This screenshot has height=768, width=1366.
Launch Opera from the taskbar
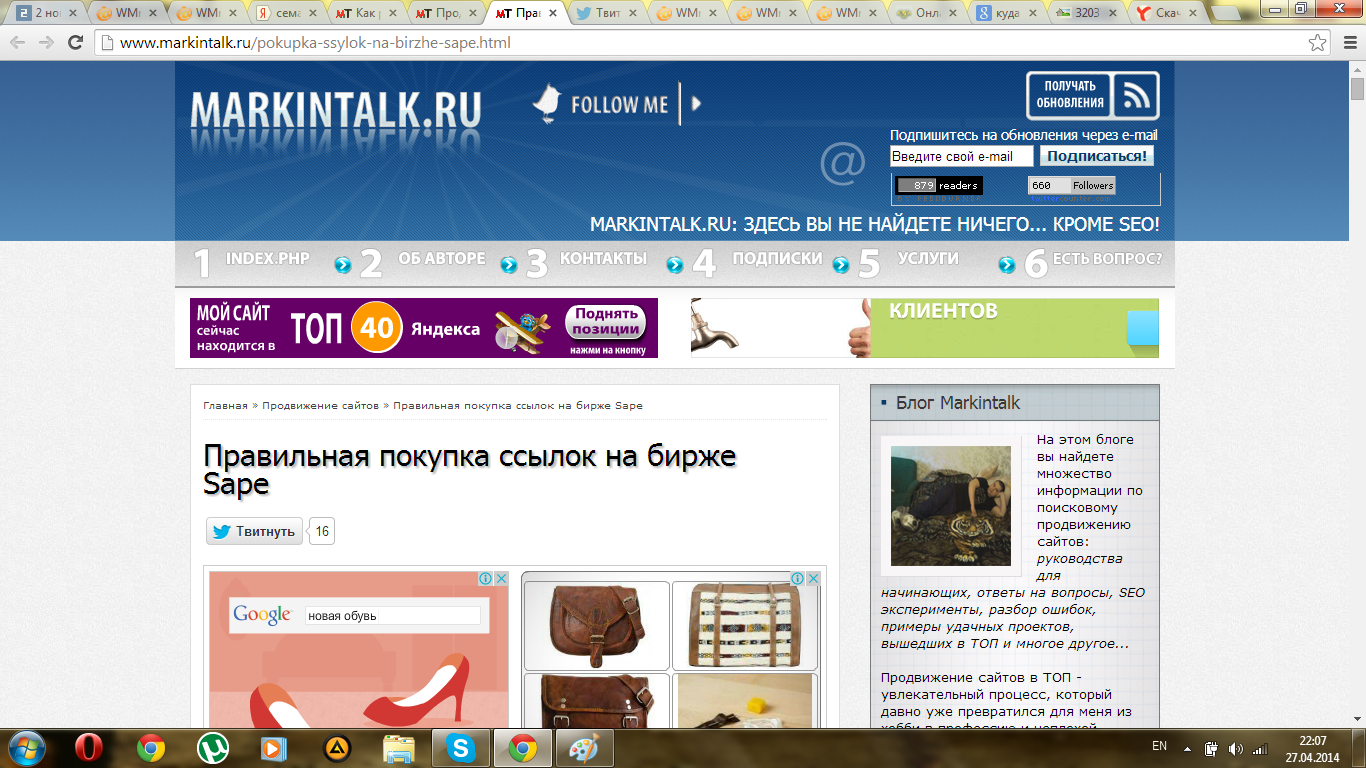pyautogui.click(x=89, y=748)
